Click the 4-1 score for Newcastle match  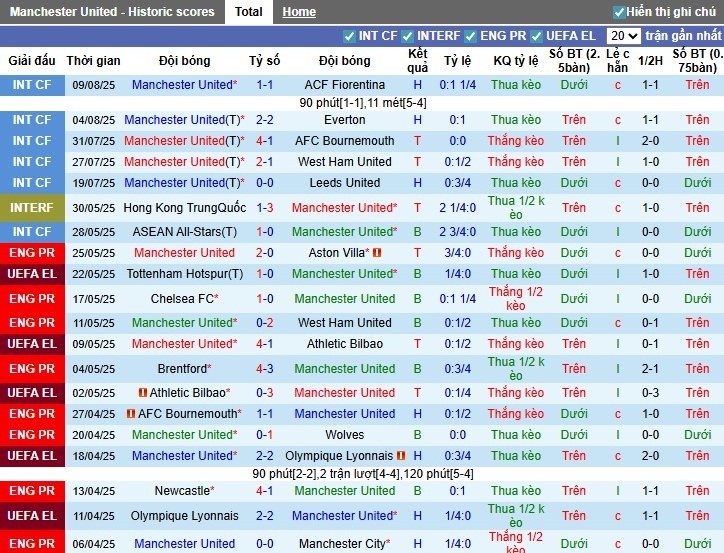(265, 491)
